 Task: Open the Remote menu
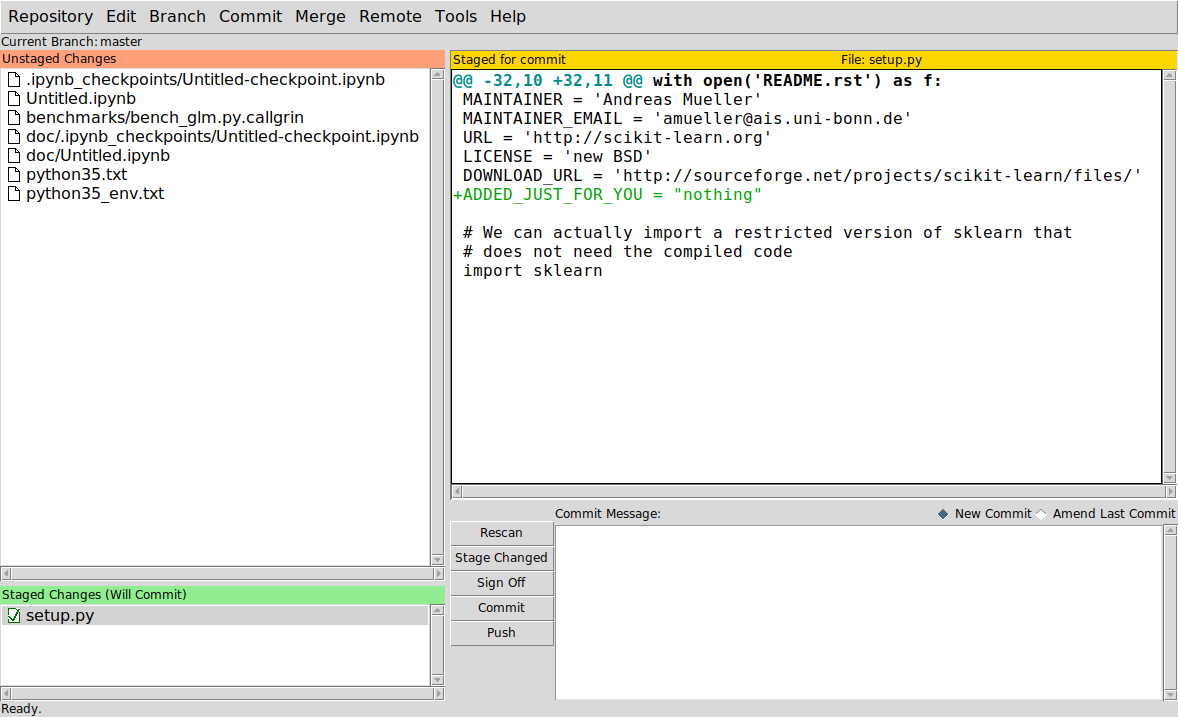point(390,16)
